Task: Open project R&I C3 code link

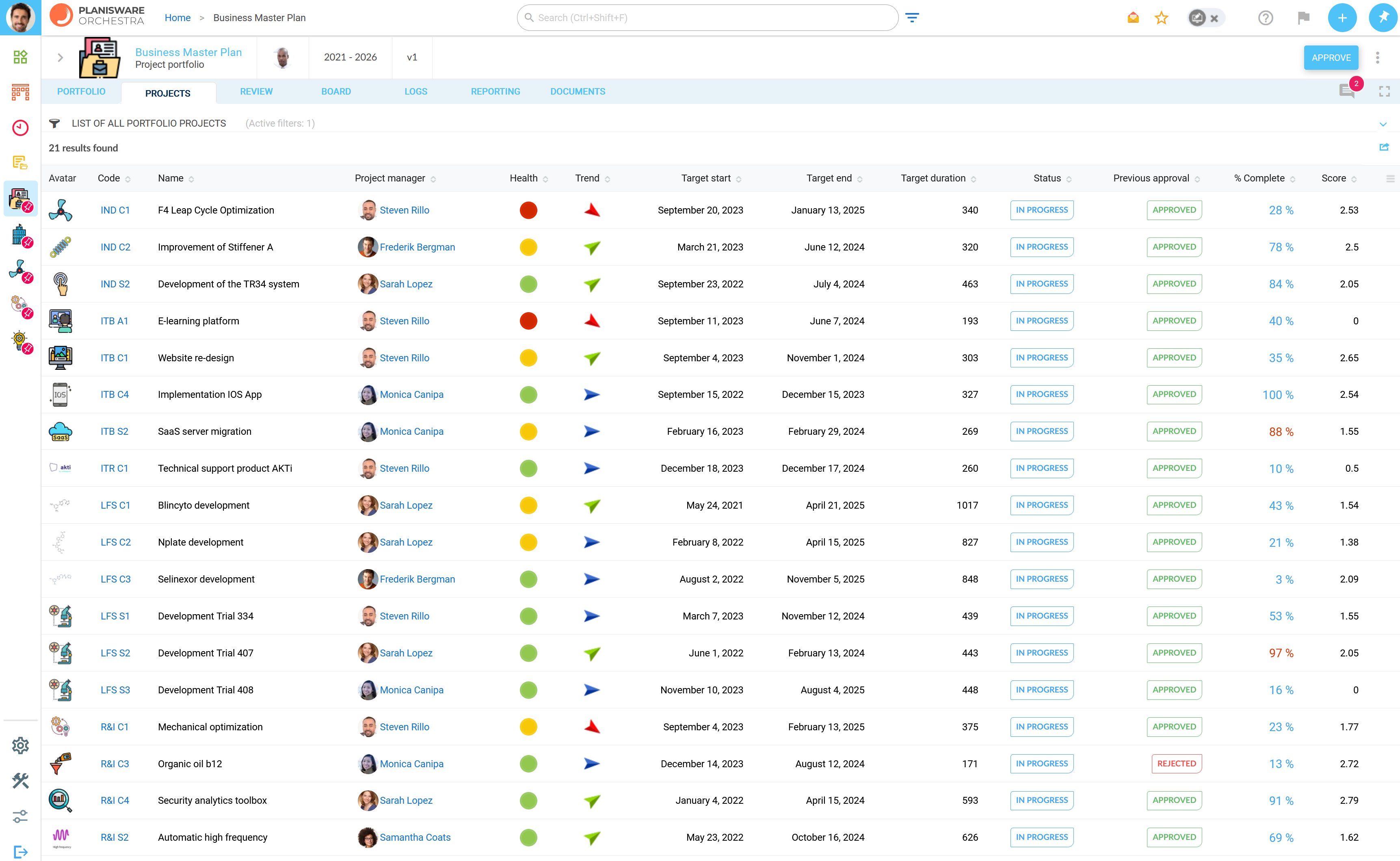Action: pos(115,764)
